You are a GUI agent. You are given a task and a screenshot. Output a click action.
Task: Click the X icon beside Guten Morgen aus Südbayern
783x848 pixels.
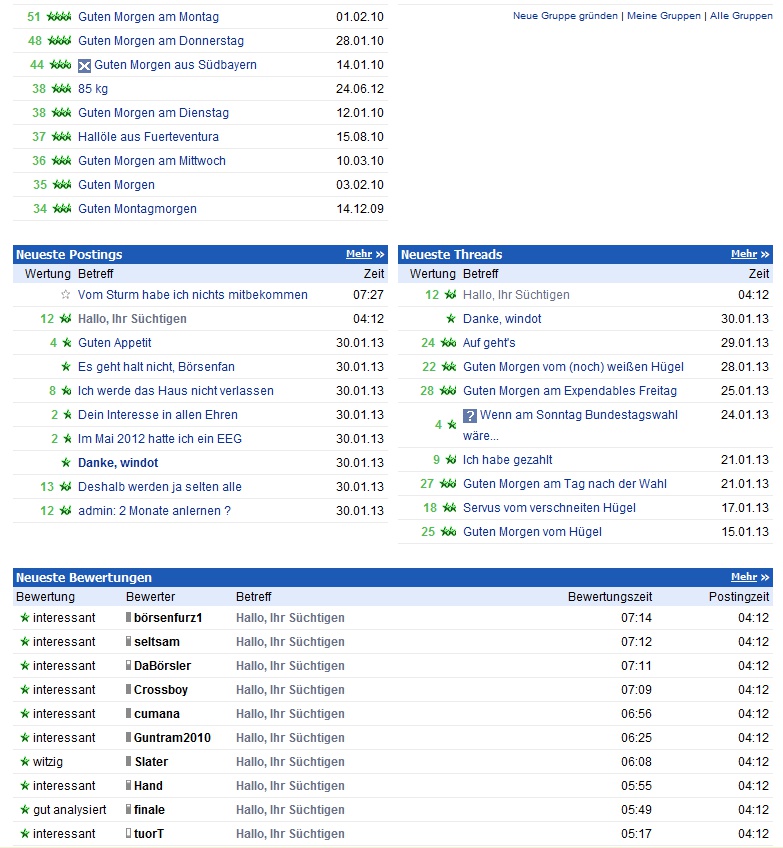click(x=84, y=65)
